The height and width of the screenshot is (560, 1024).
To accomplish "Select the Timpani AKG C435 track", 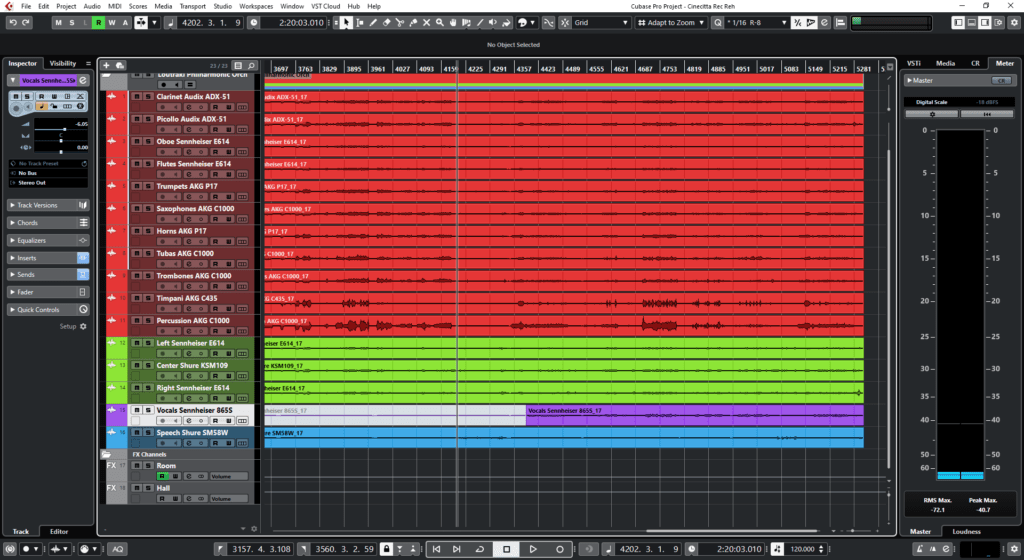I will point(187,298).
